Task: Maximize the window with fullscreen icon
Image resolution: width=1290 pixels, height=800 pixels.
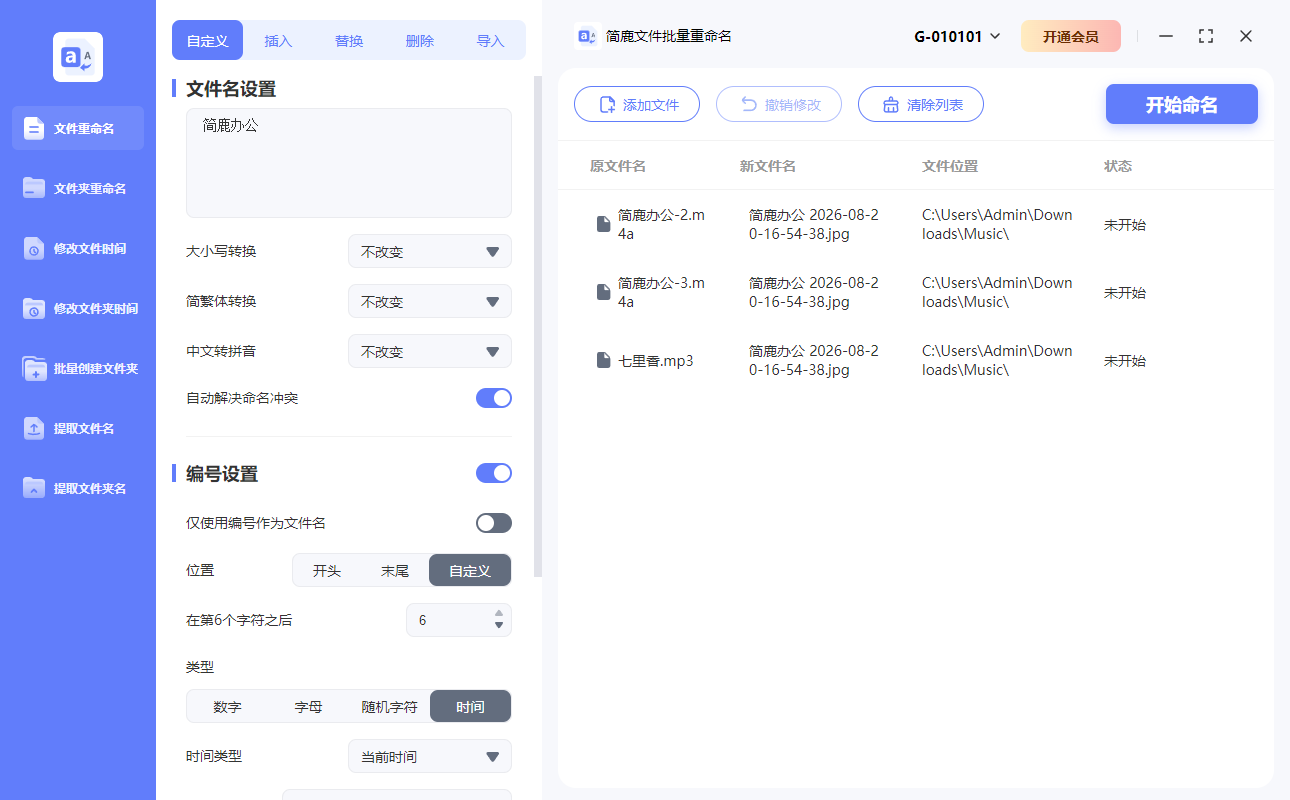Action: pos(1206,36)
